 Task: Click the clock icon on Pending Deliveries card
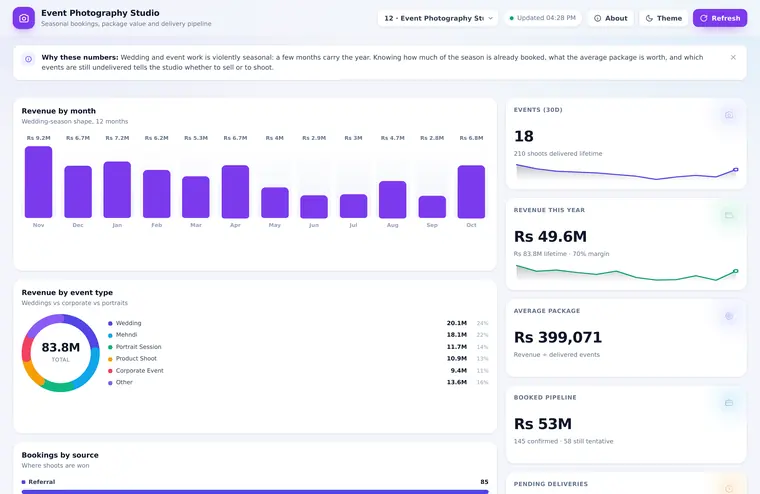click(728, 489)
